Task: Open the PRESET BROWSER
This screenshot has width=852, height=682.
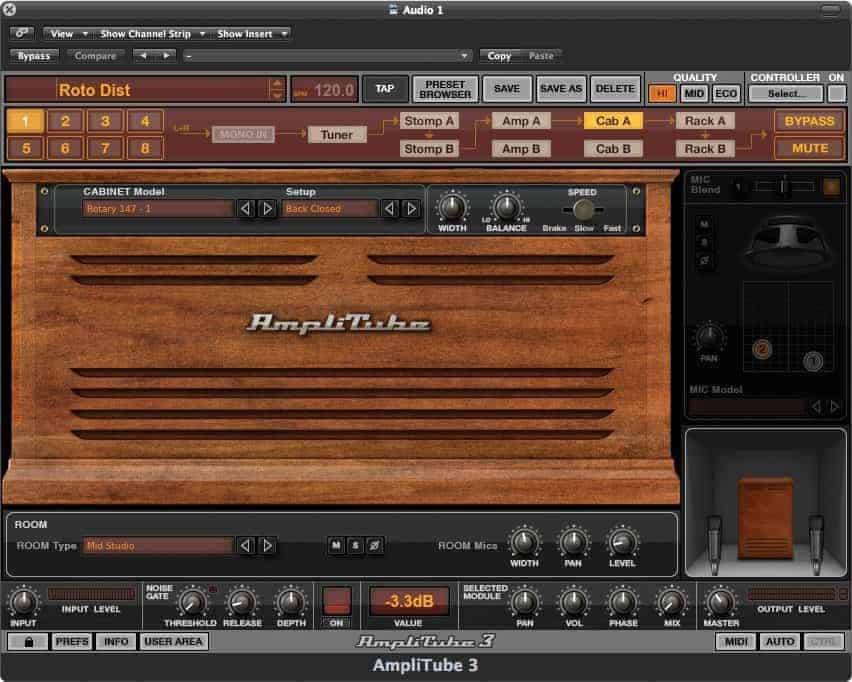Action: [445, 89]
